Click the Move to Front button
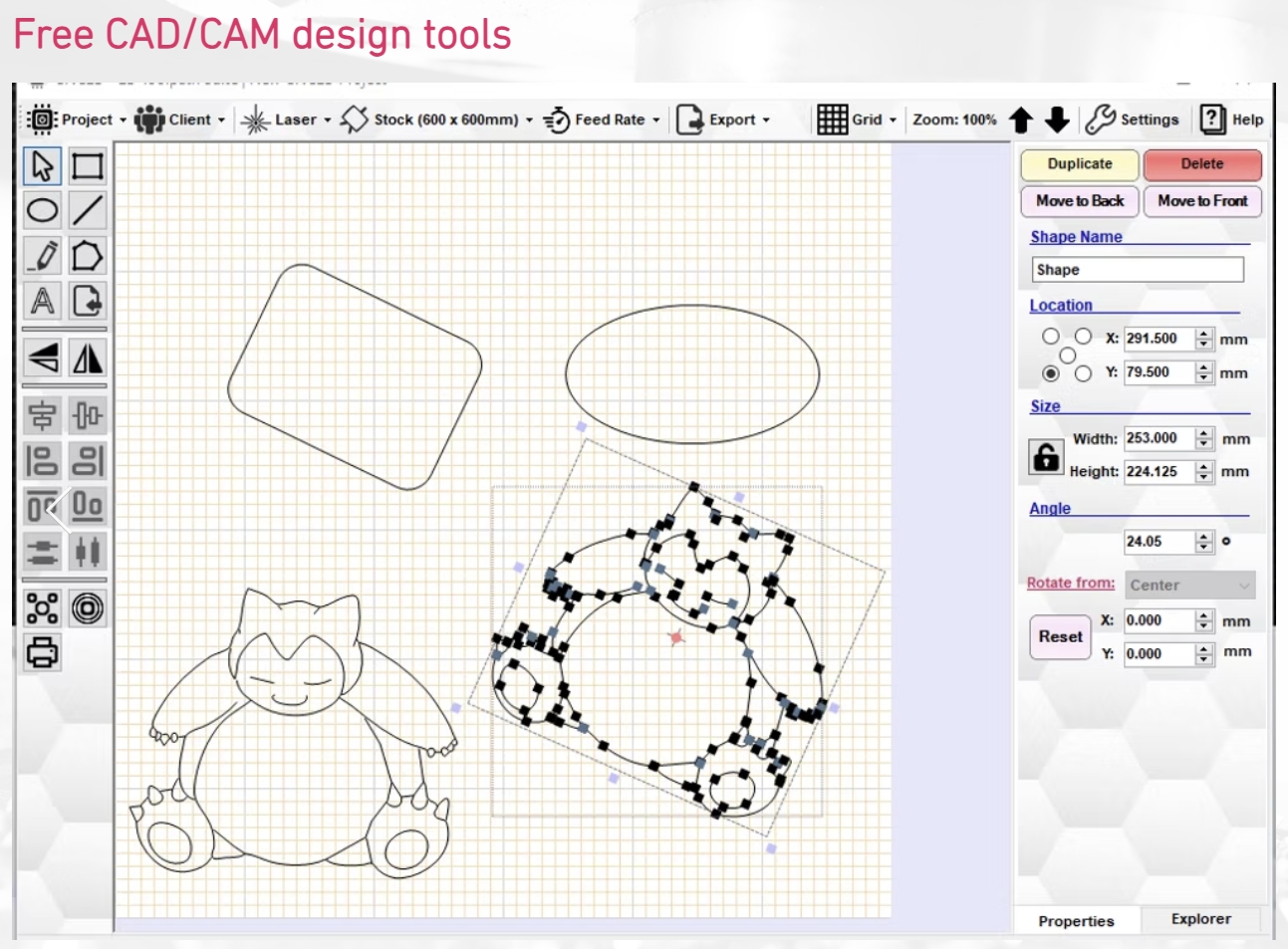Screen dimensions: 1288x949 click(x=1202, y=201)
